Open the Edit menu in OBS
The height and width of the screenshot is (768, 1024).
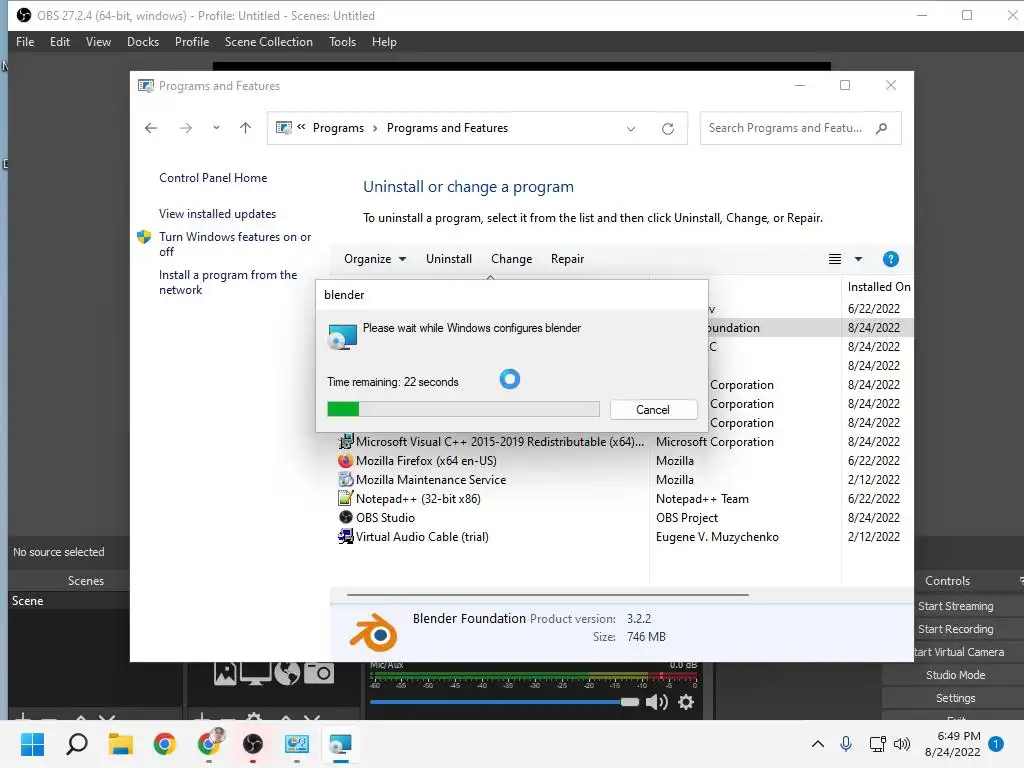[x=59, y=42]
